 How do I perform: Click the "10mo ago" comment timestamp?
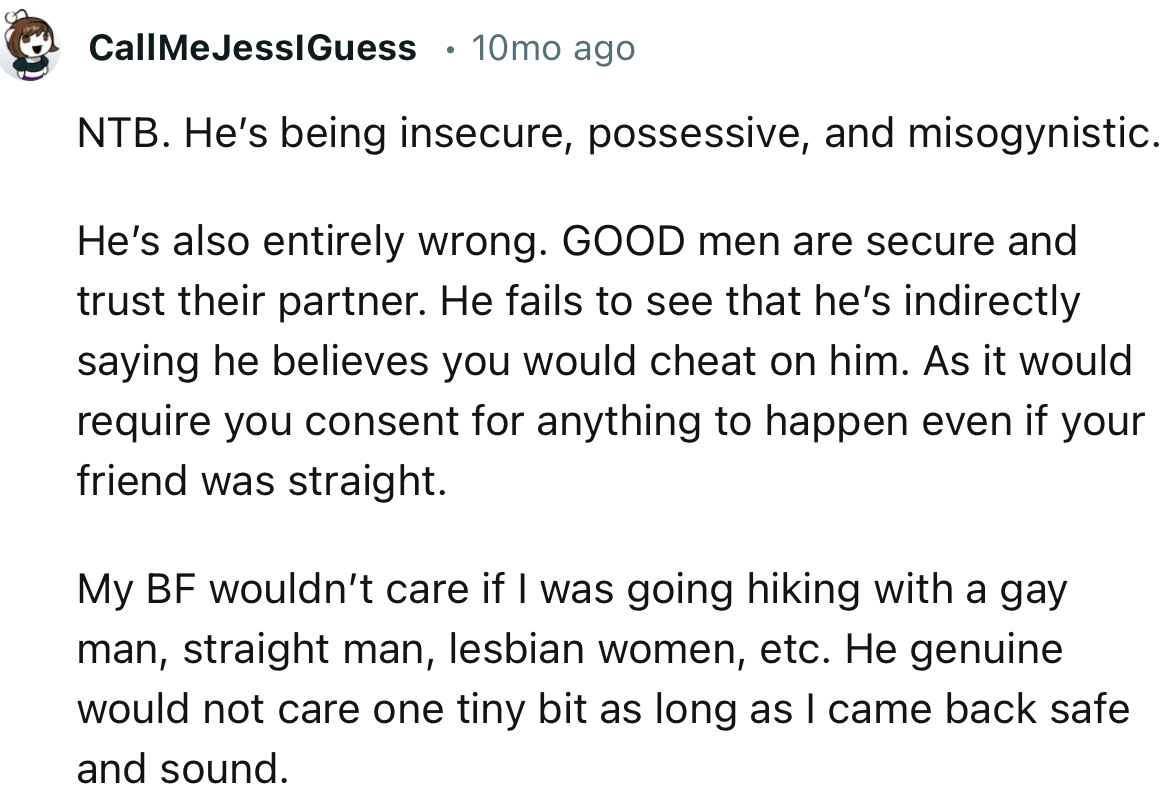(552, 47)
